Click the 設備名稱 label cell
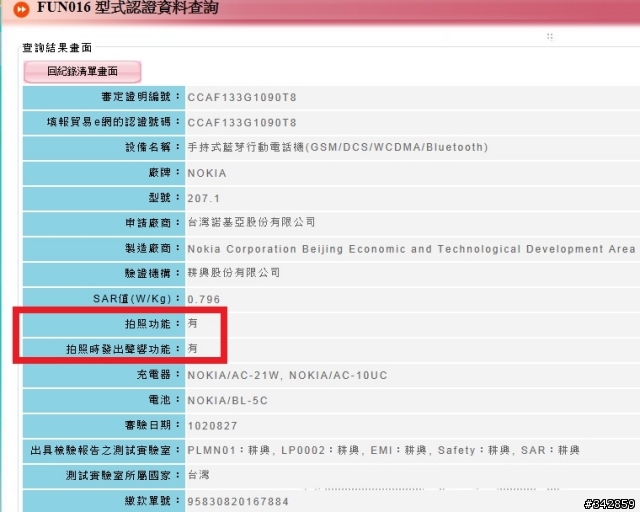The image size is (640, 512). 104,148
